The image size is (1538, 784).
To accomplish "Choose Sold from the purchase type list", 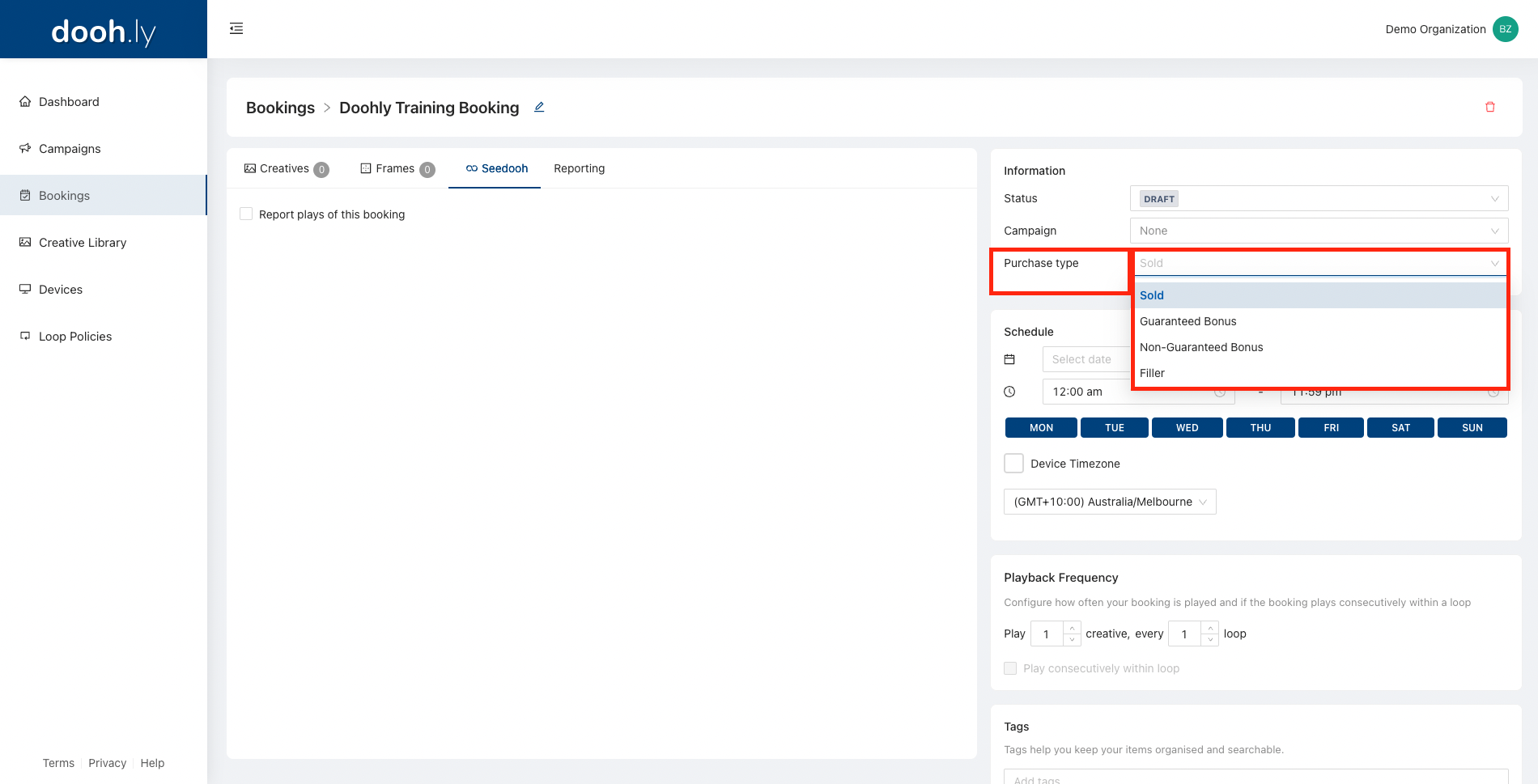I will [1319, 295].
